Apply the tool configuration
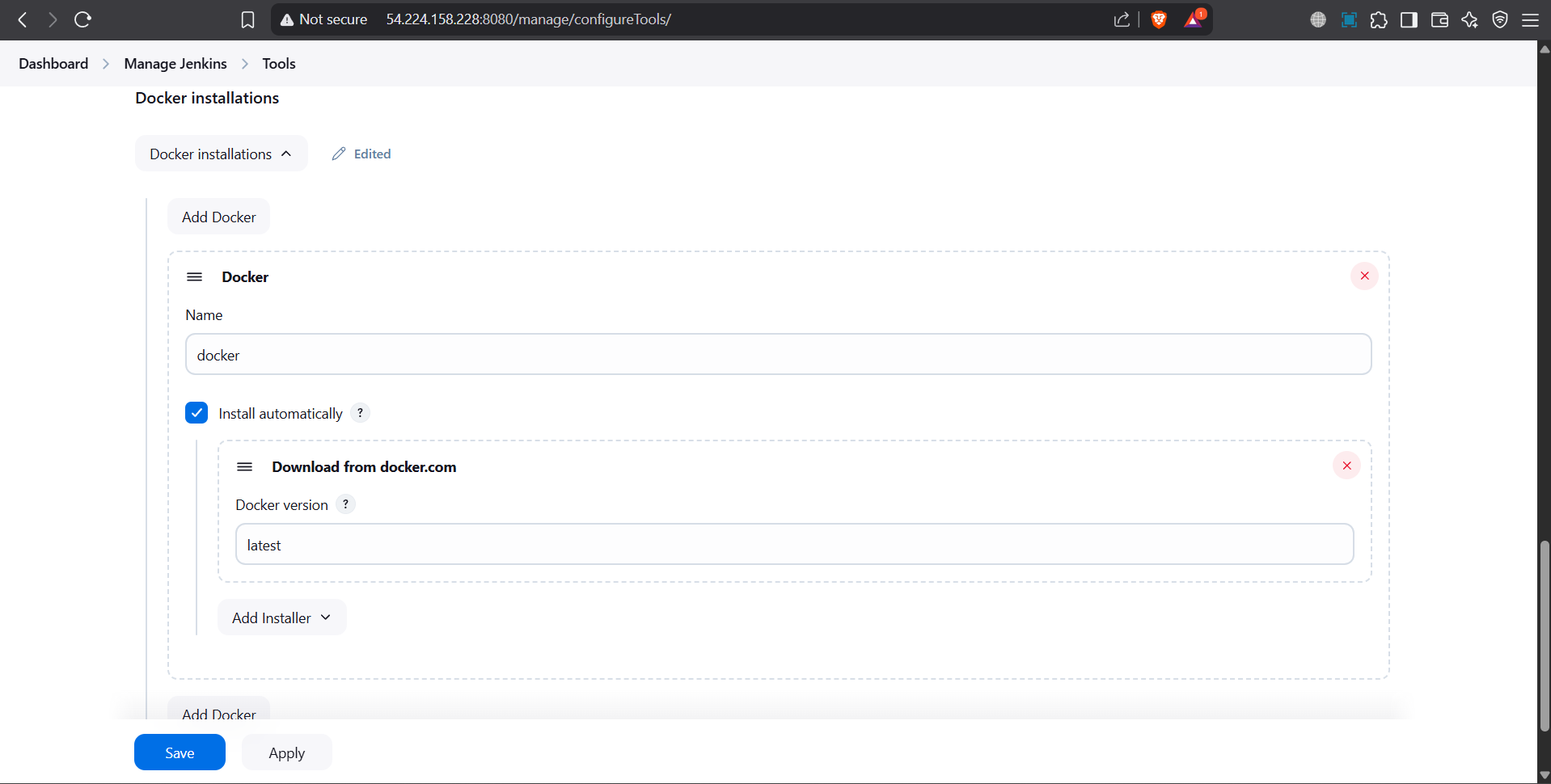The image size is (1551, 784). coord(286,752)
